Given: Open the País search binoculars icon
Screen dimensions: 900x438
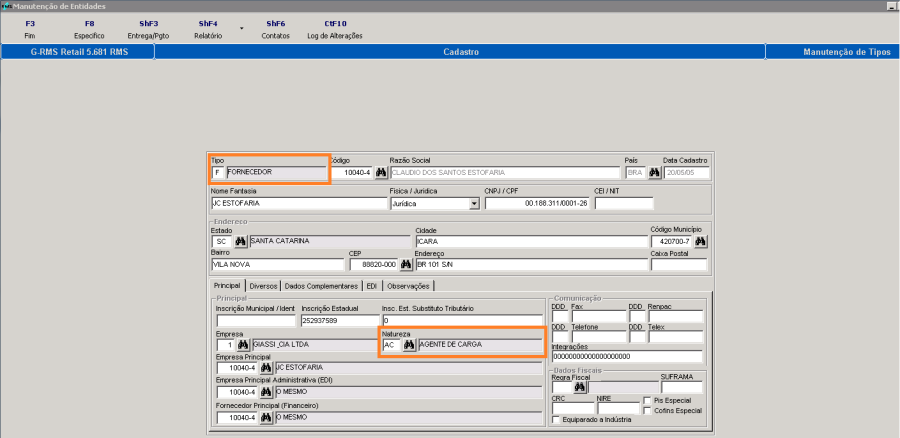Looking at the screenshot, I should pyautogui.click(x=654, y=172).
